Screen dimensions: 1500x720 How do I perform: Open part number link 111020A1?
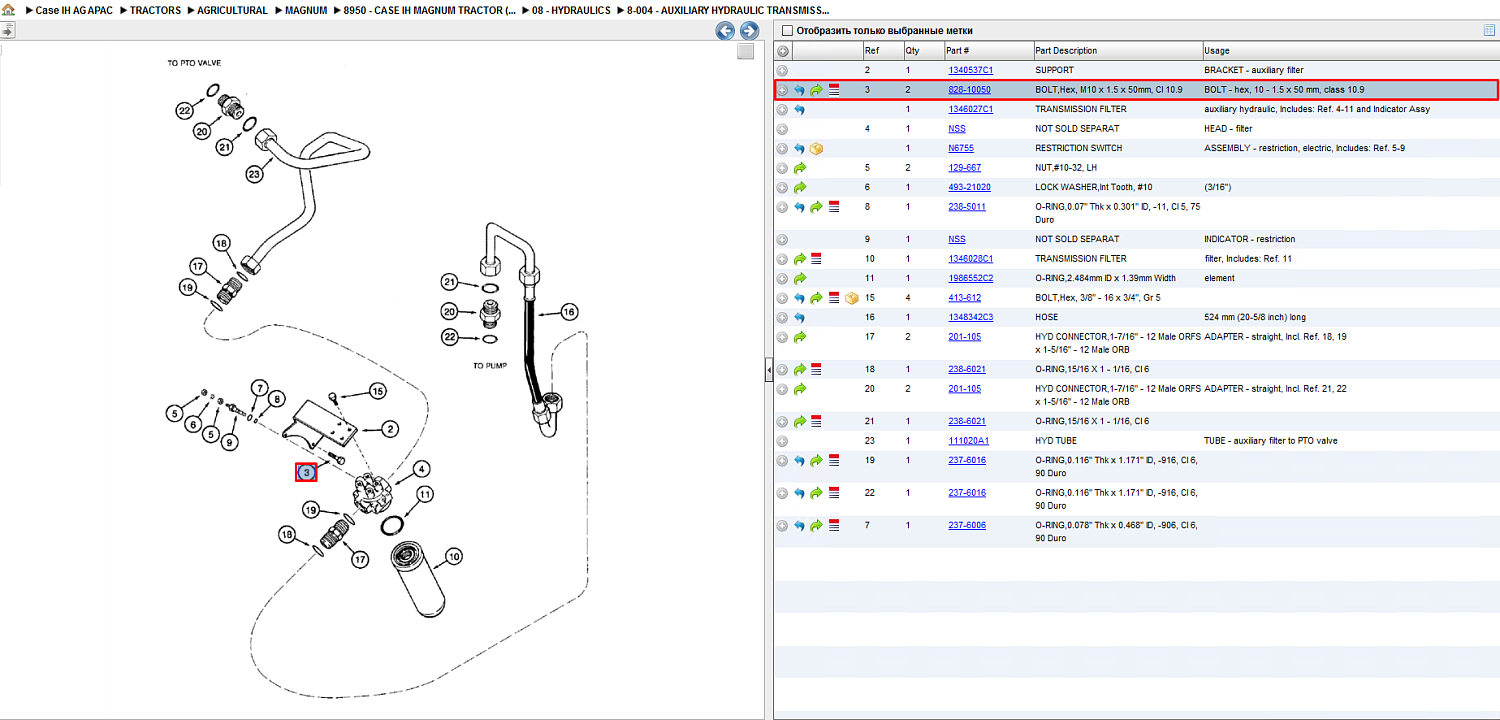(968, 440)
